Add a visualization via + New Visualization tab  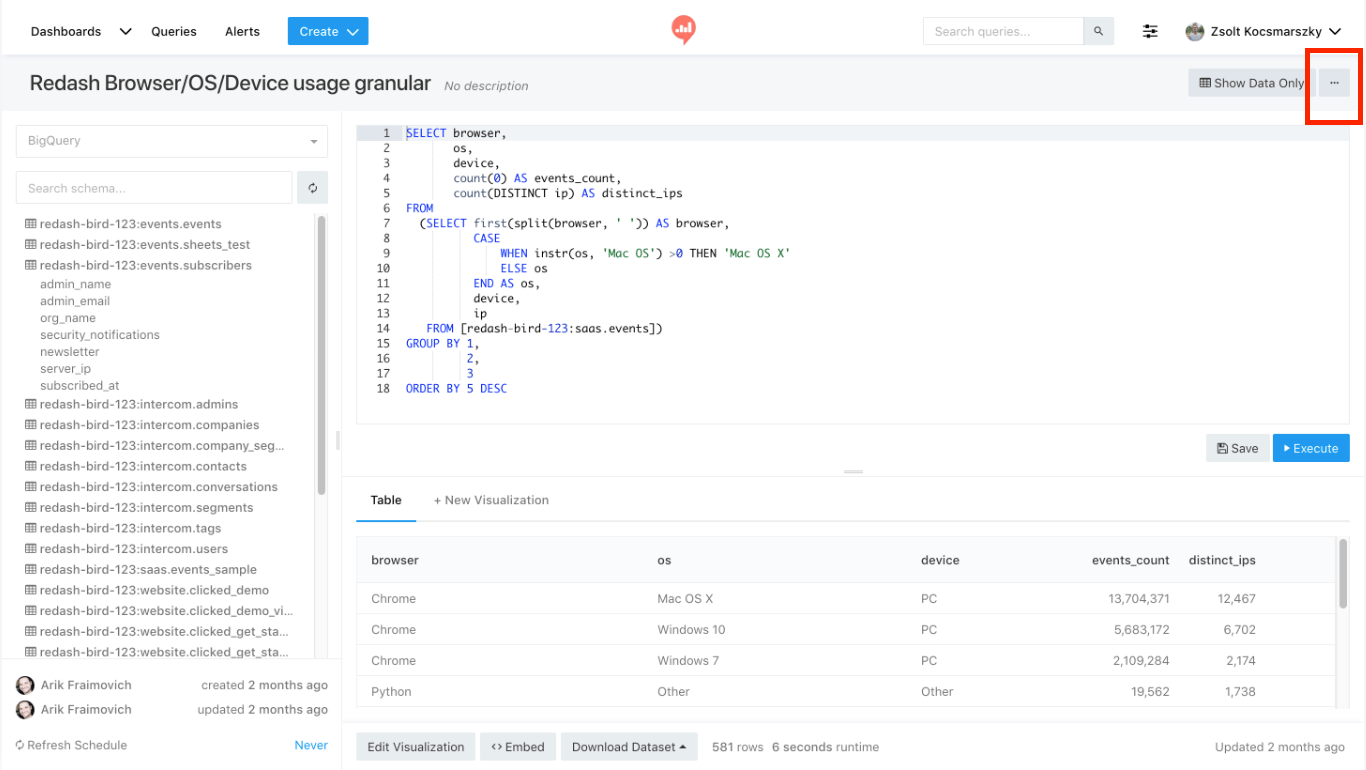pos(491,500)
